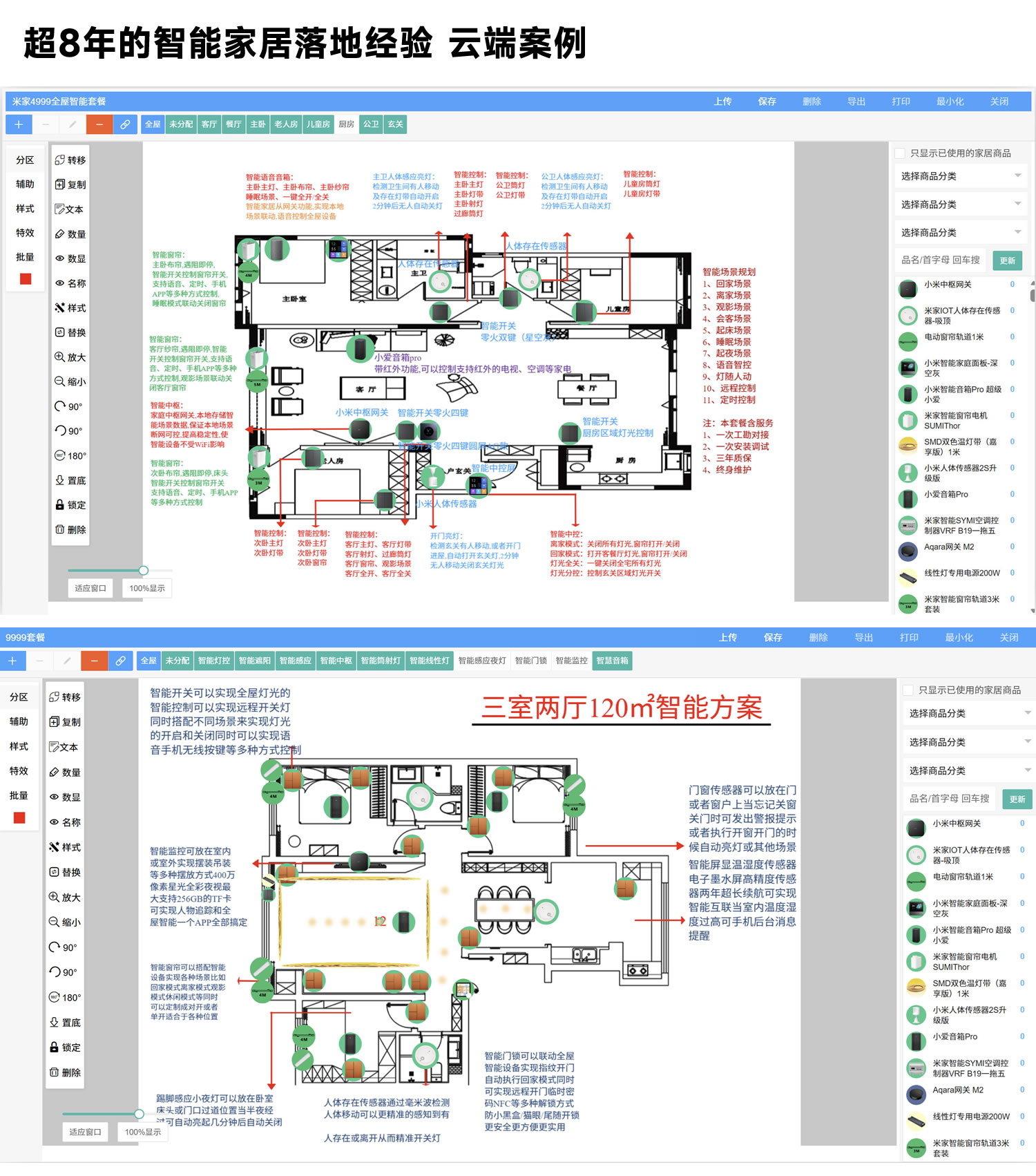
Task: Select the 文本 text tool in the top window
Action: 70,209
